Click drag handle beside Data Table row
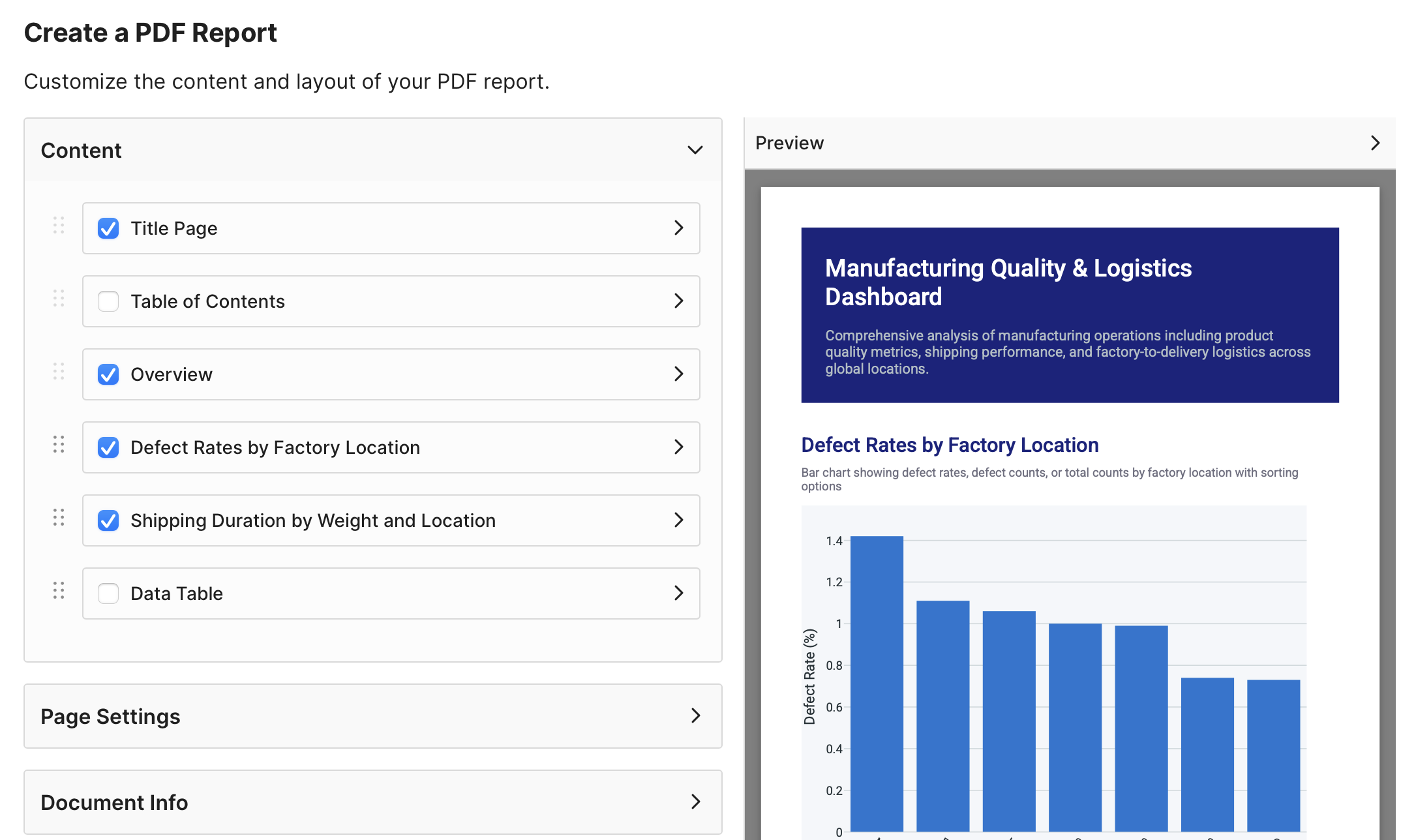Viewport: 1416px width, 840px height. coord(59,591)
